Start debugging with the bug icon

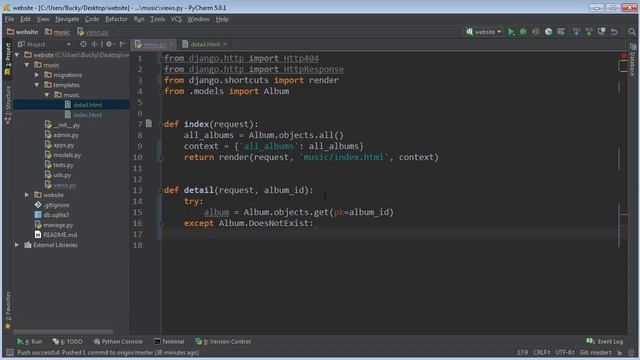(523, 32)
